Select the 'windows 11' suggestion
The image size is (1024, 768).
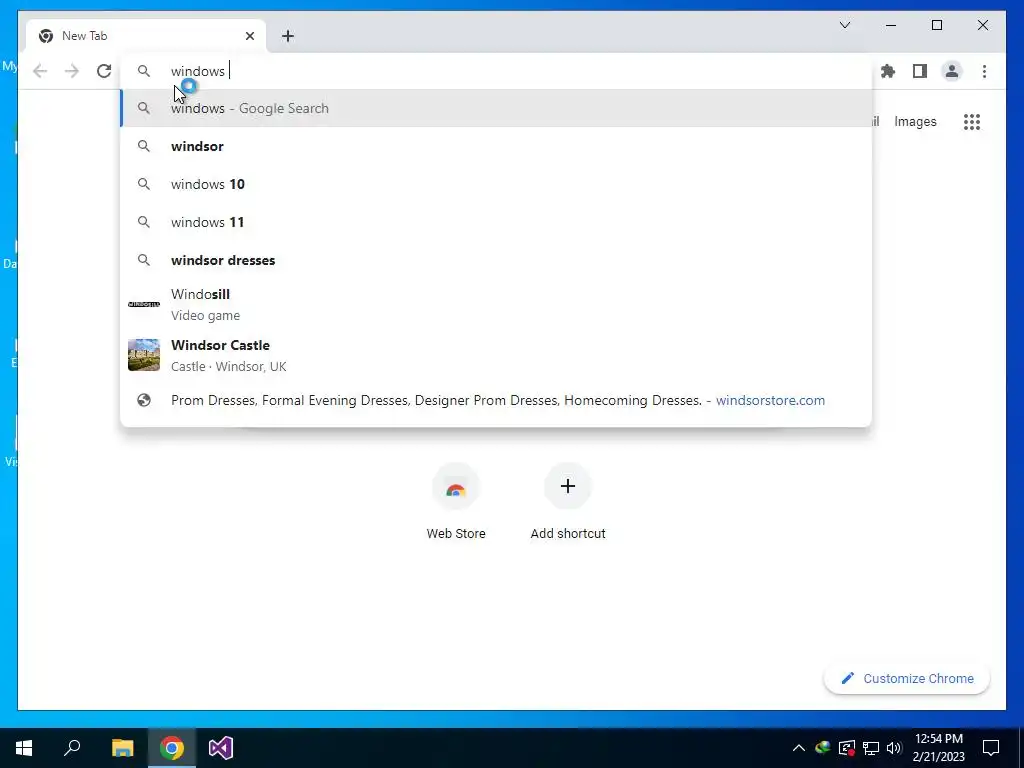point(496,222)
